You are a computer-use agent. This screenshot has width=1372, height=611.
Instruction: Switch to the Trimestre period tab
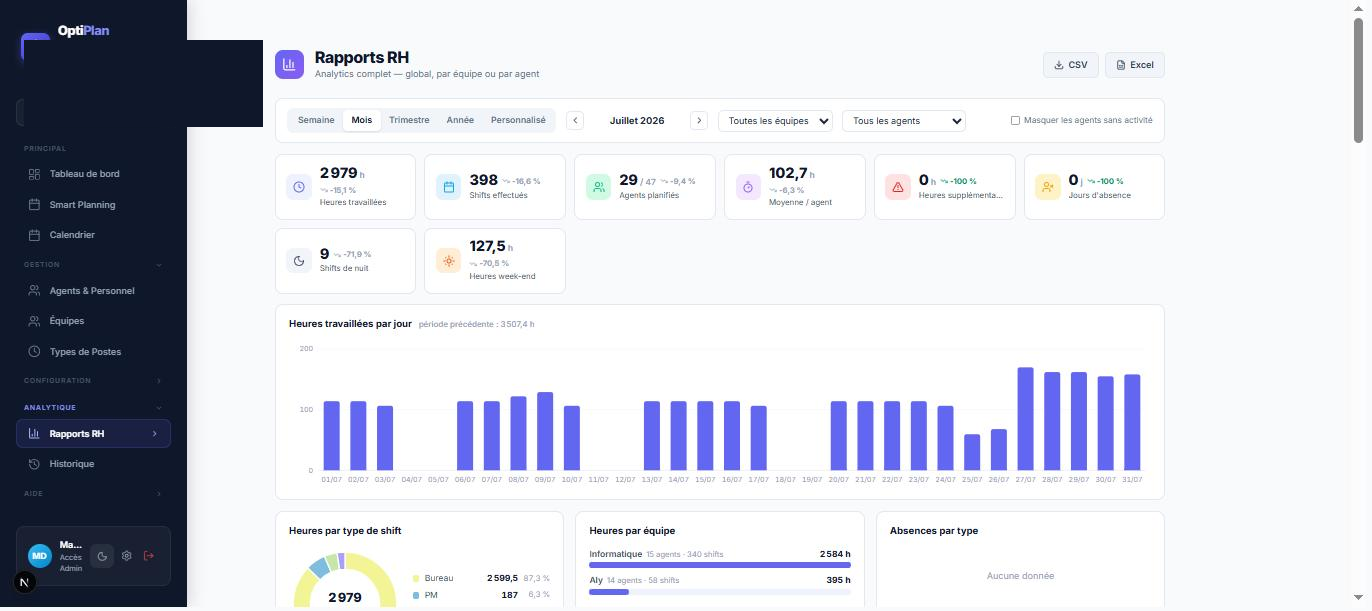[409, 120]
